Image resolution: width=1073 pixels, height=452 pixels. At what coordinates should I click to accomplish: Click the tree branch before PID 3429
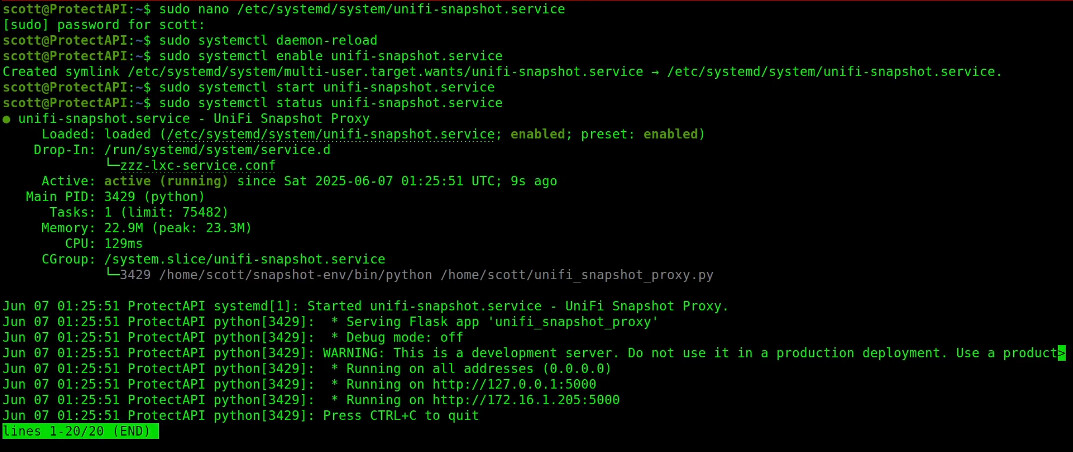click(x=112, y=275)
